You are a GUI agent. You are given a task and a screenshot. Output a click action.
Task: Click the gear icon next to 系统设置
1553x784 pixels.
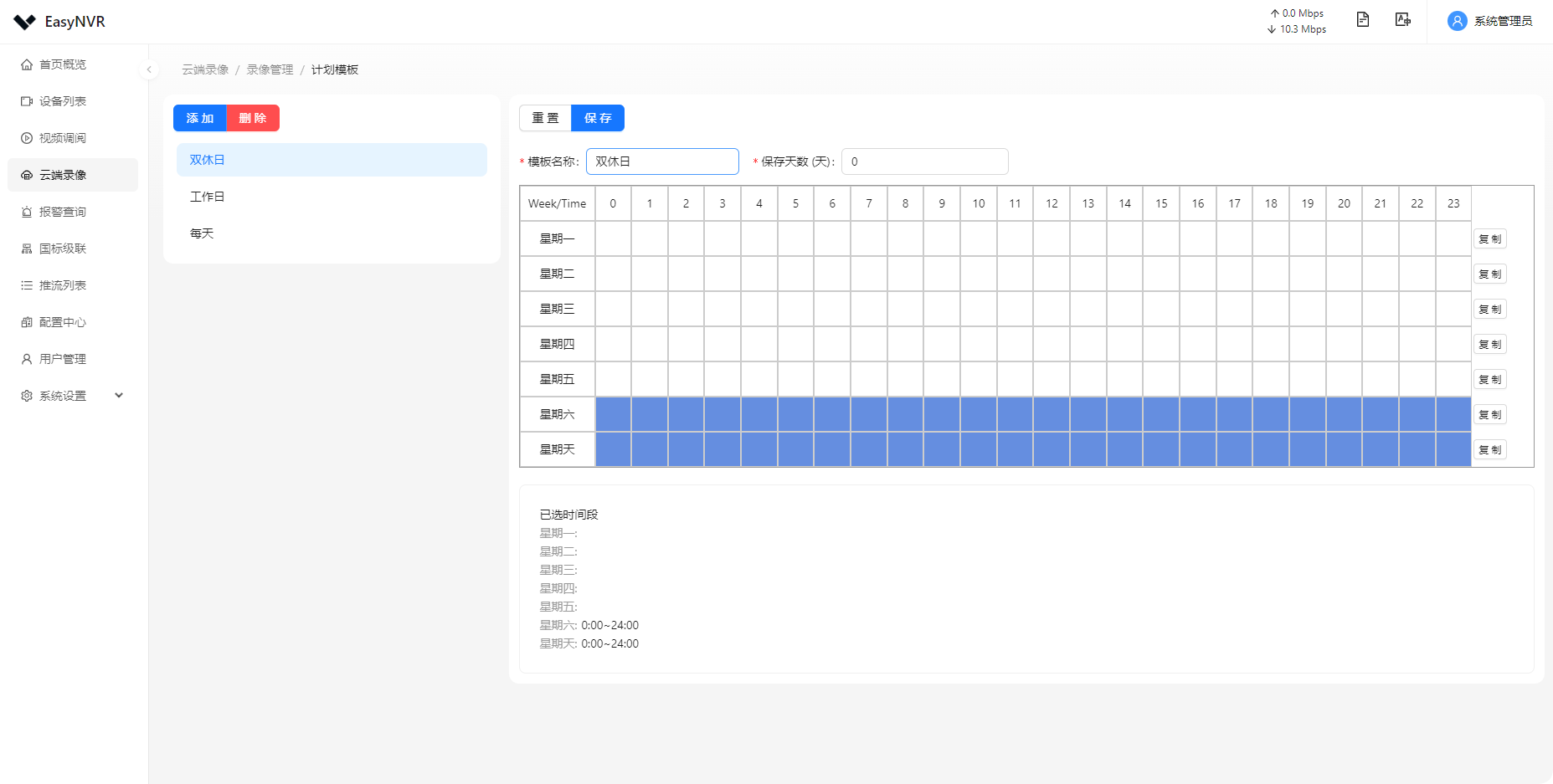tap(27, 396)
